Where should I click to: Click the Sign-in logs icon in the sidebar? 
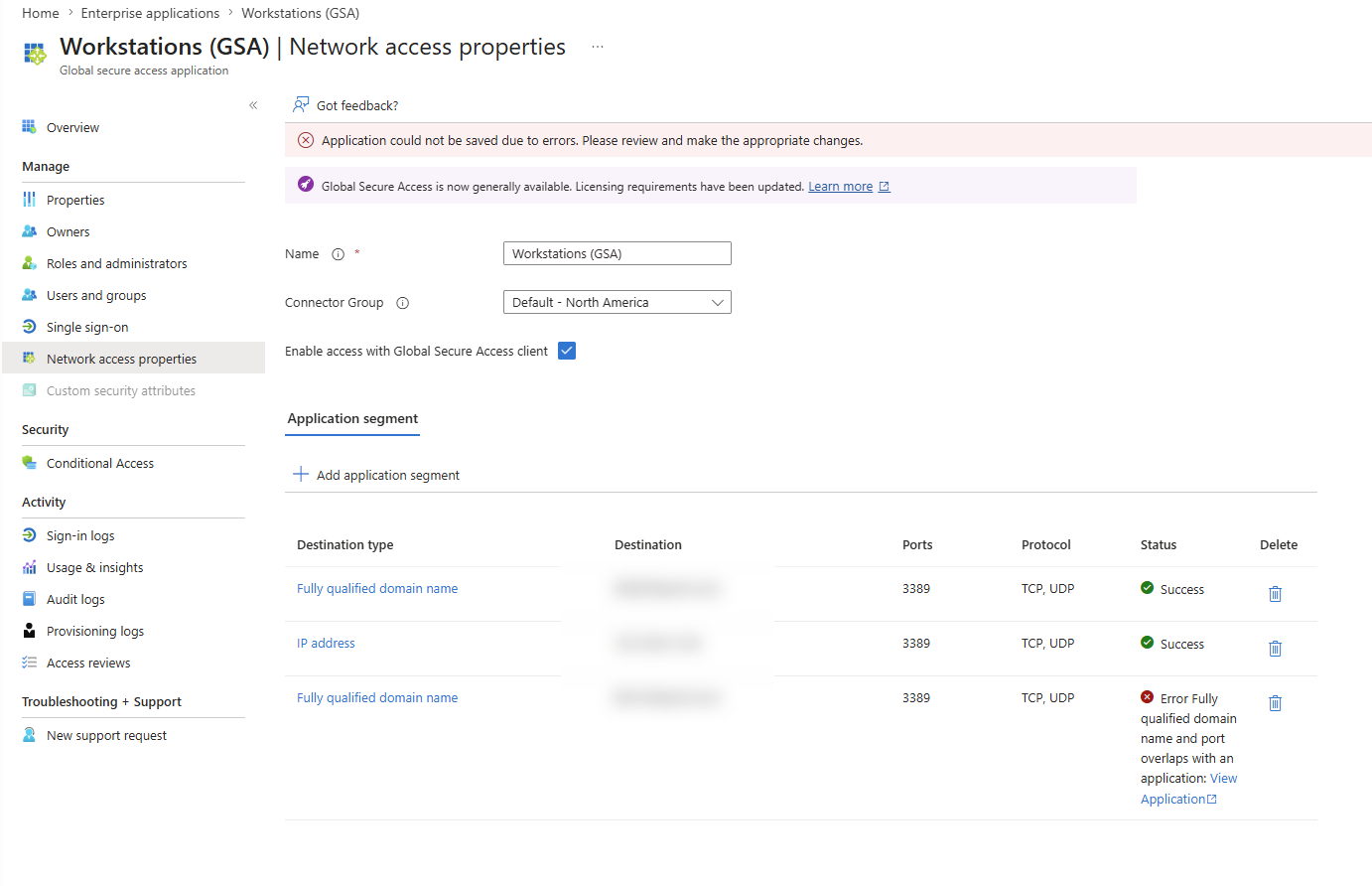tap(30, 535)
